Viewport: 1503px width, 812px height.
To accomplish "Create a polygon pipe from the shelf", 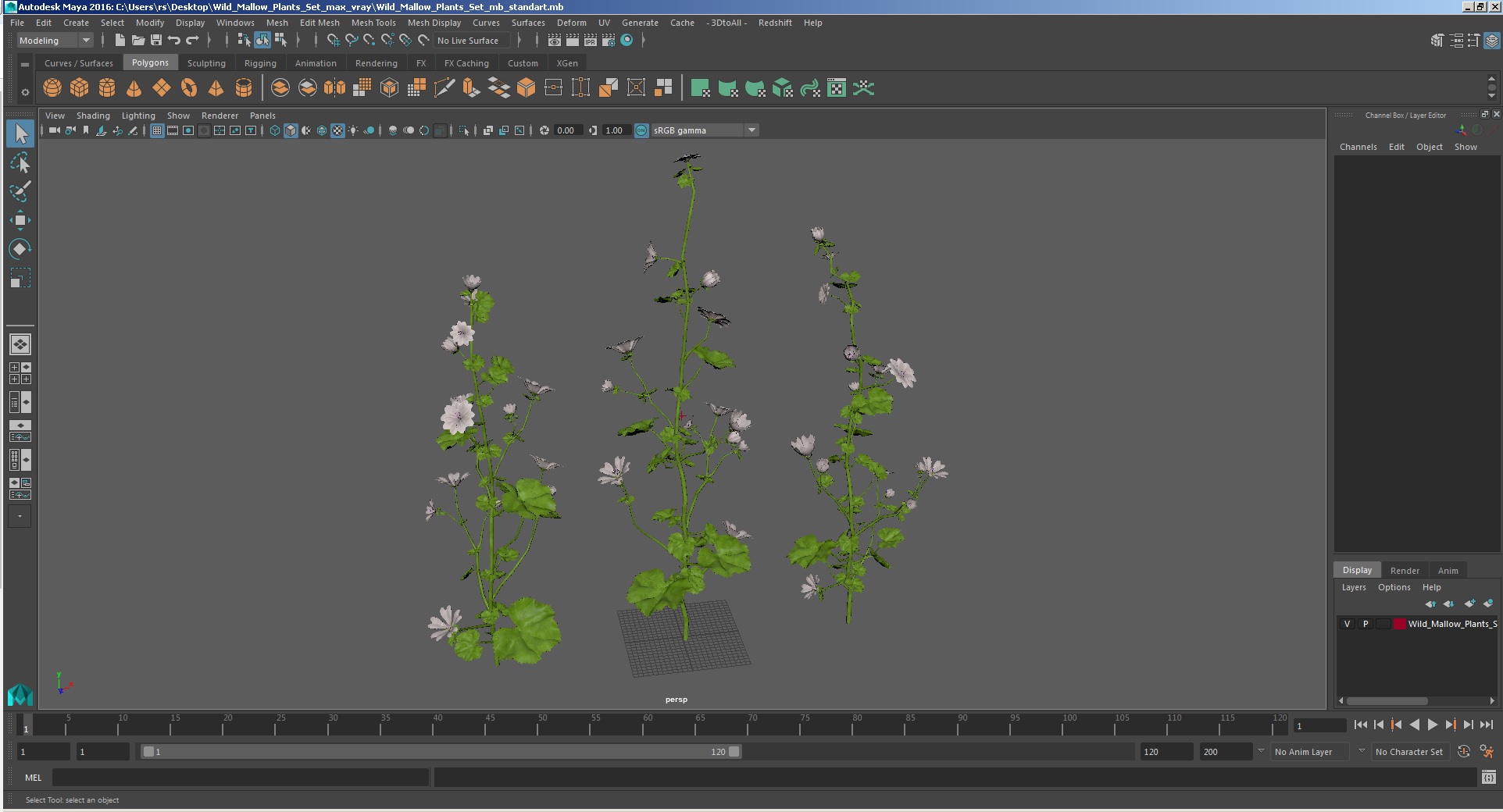I will click(x=244, y=88).
